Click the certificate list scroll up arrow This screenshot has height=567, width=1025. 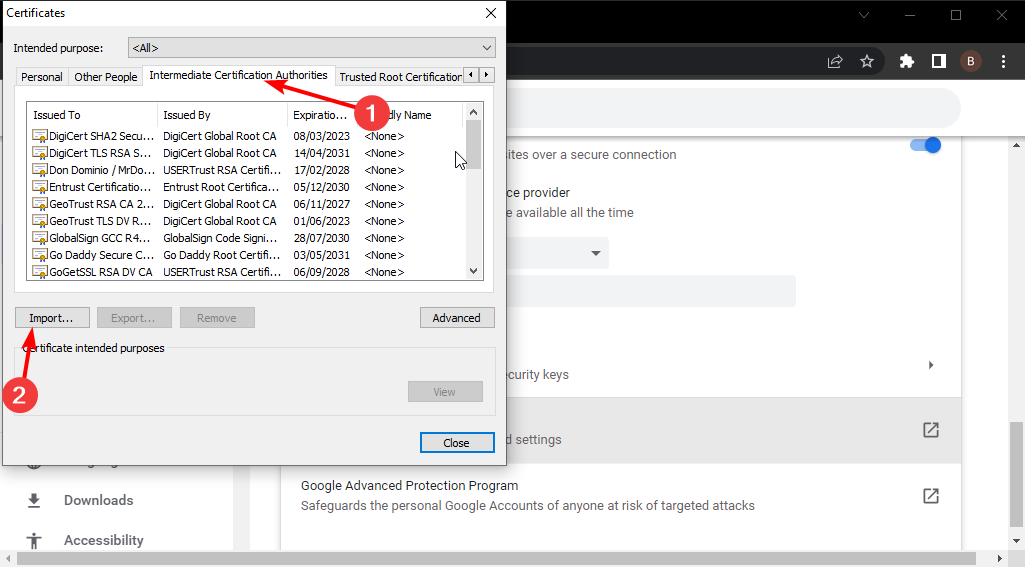tap(474, 112)
